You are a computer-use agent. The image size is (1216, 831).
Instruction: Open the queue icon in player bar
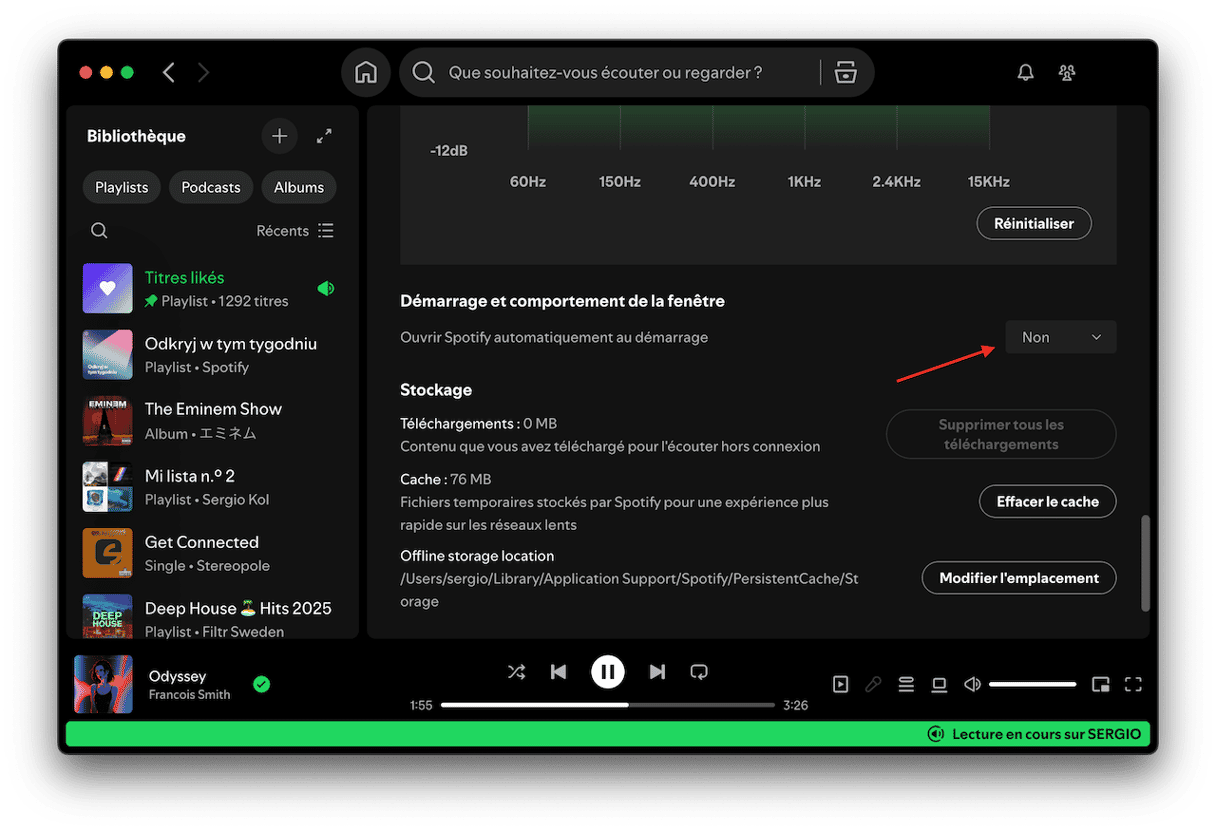pyautogui.click(x=906, y=684)
